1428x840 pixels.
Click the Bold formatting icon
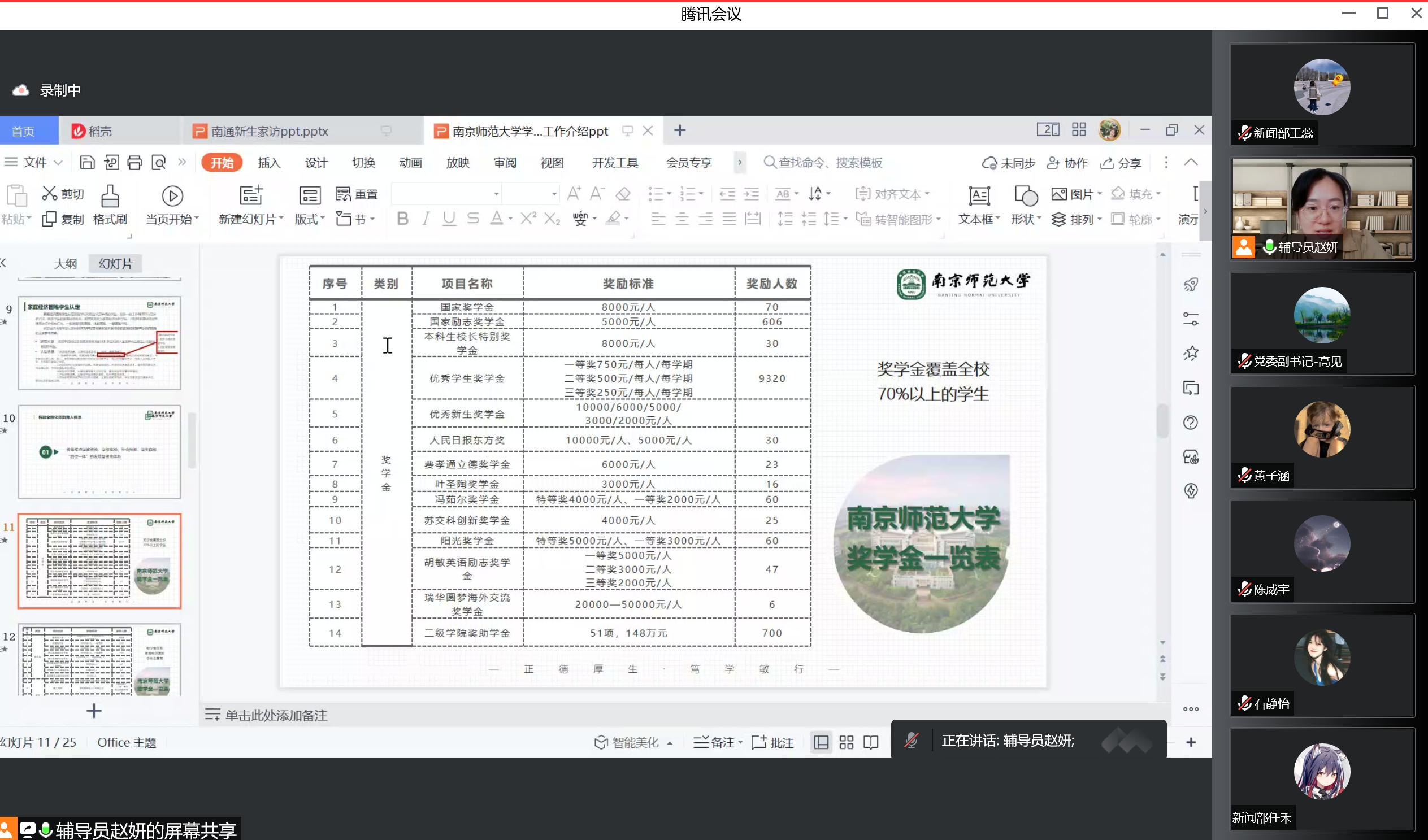coord(402,219)
